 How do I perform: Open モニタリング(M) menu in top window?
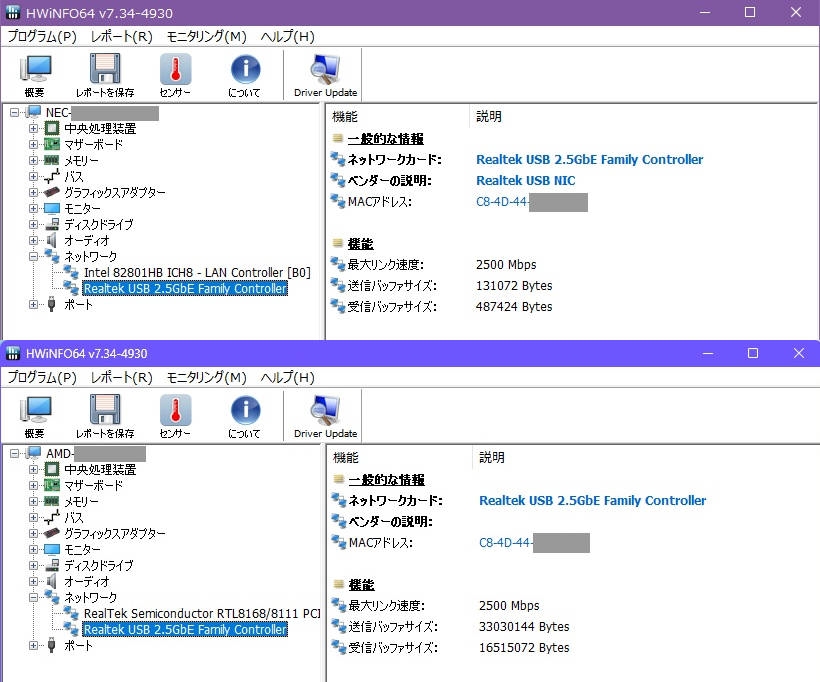[x=206, y=37]
